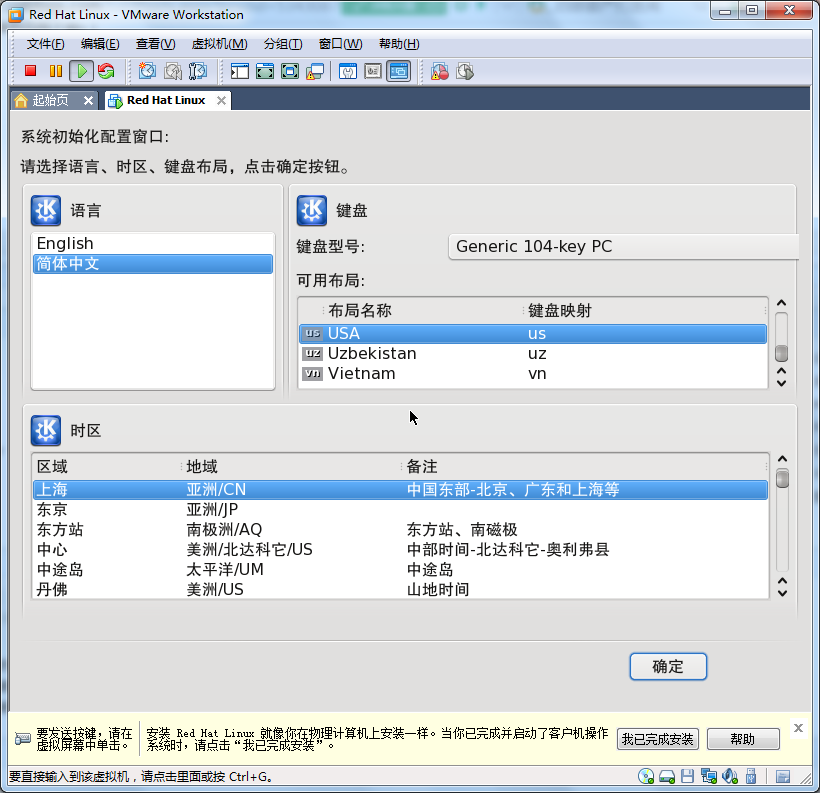Viewport: 820px width, 793px height.
Task: Click the Take Snapshot clock icon
Action: [x=147, y=71]
